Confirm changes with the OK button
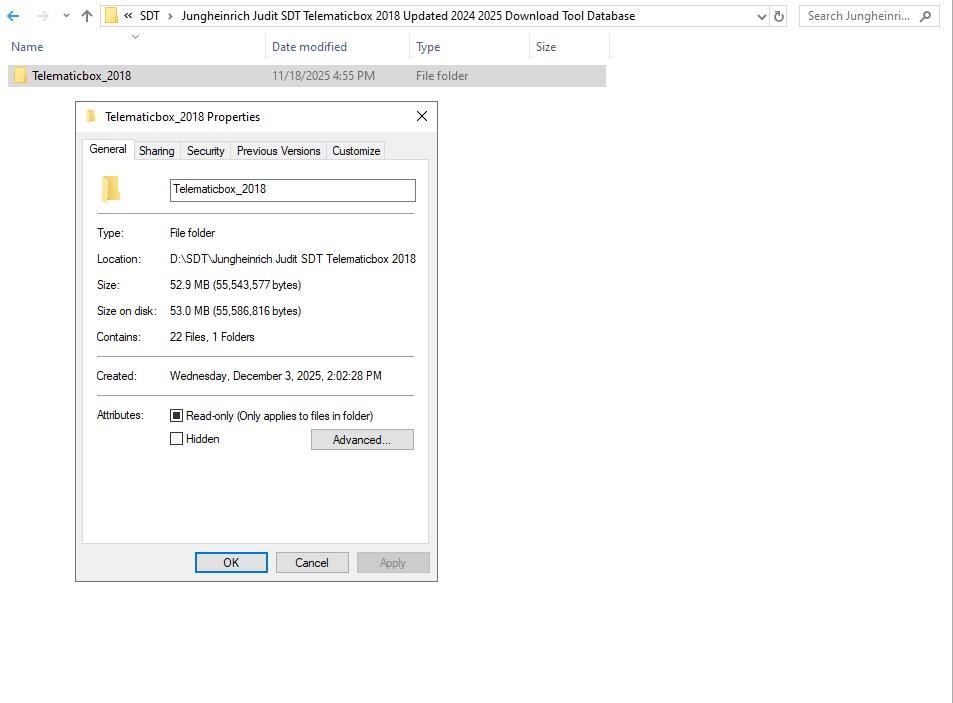Image resolution: width=953 pixels, height=703 pixels. click(x=230, y=562)
